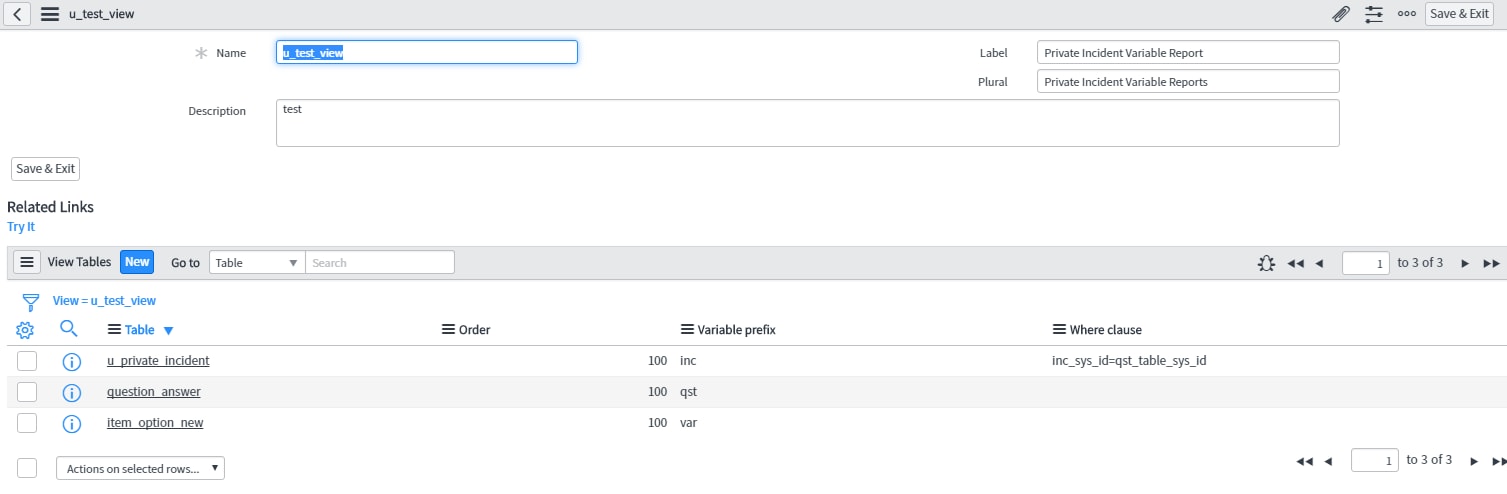Preview question_answer record info icon
The width and height of the screenshot is (1507, 494).
point(72,393)
